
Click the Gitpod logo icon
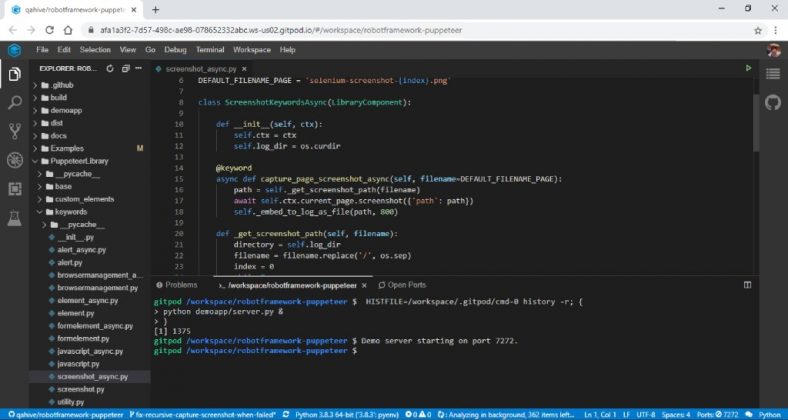(x=15, y=50)
